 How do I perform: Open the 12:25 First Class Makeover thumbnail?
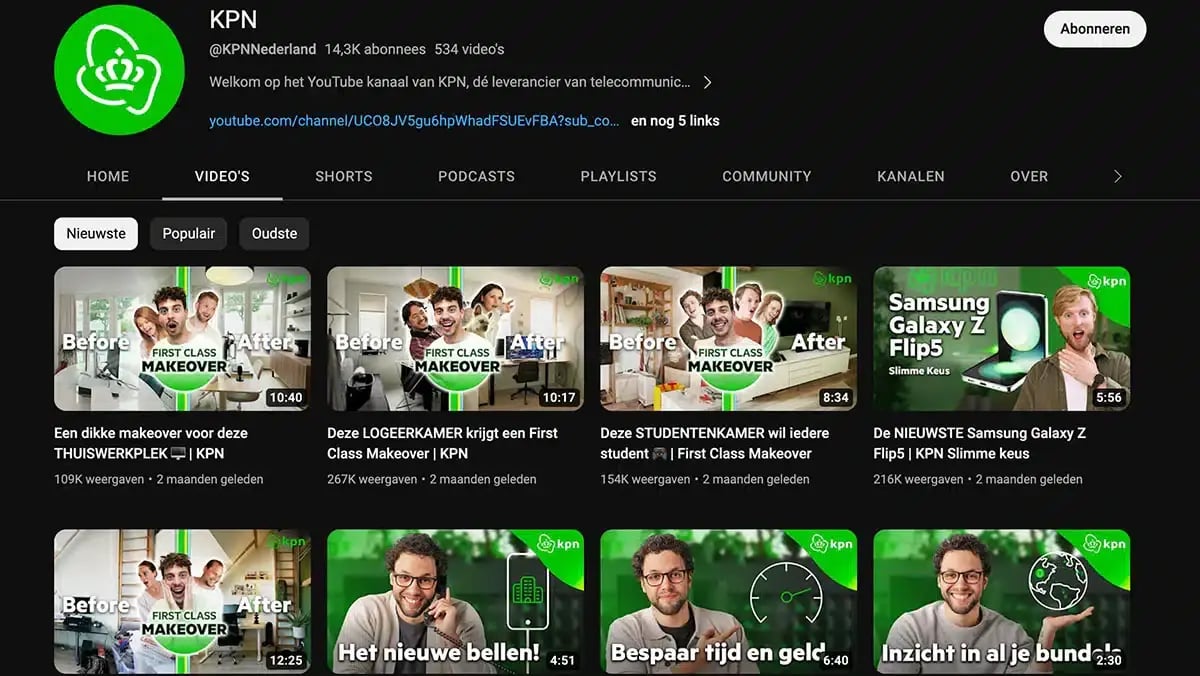pyautogui.click(x=182, y=602)
